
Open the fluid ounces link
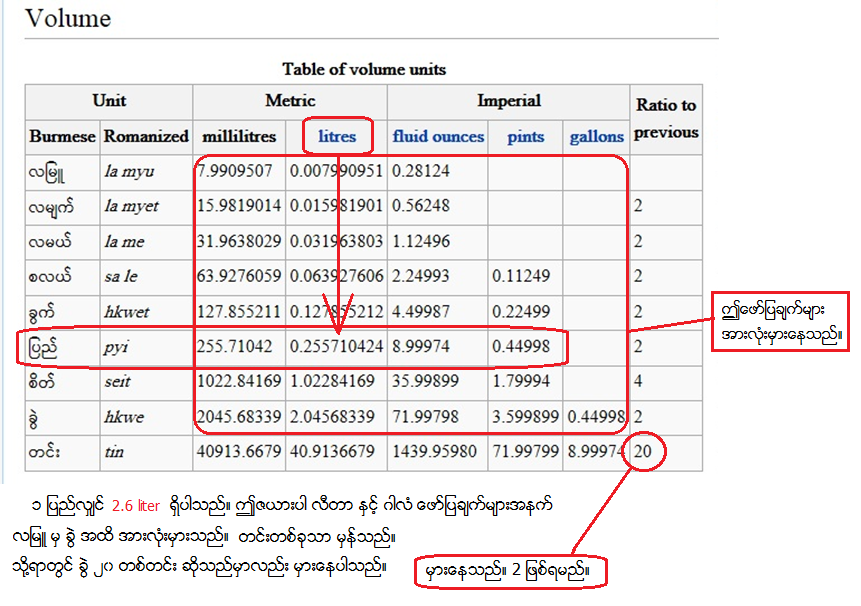pos(438,136)
